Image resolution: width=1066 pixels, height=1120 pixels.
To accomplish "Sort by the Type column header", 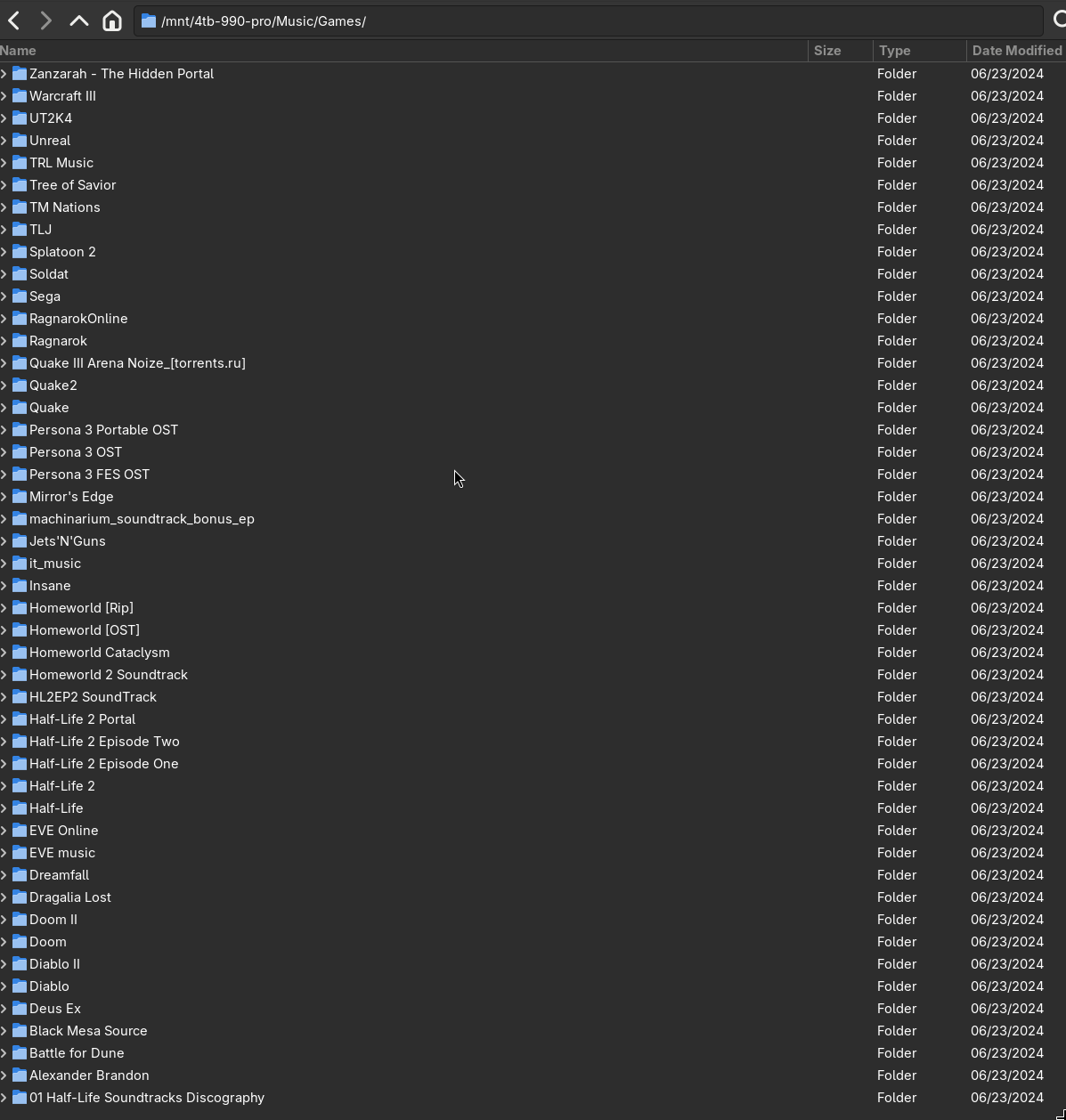I will [919, 51].
